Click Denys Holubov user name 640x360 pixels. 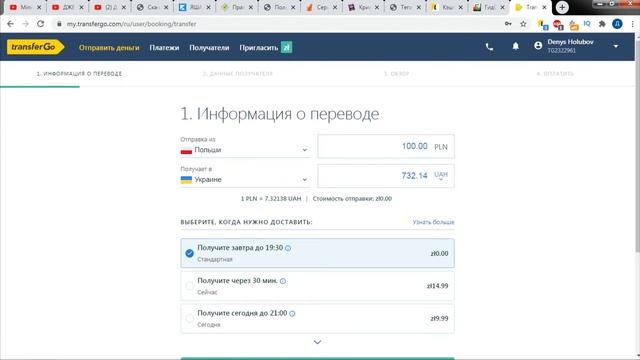click(x=570, y=42)
